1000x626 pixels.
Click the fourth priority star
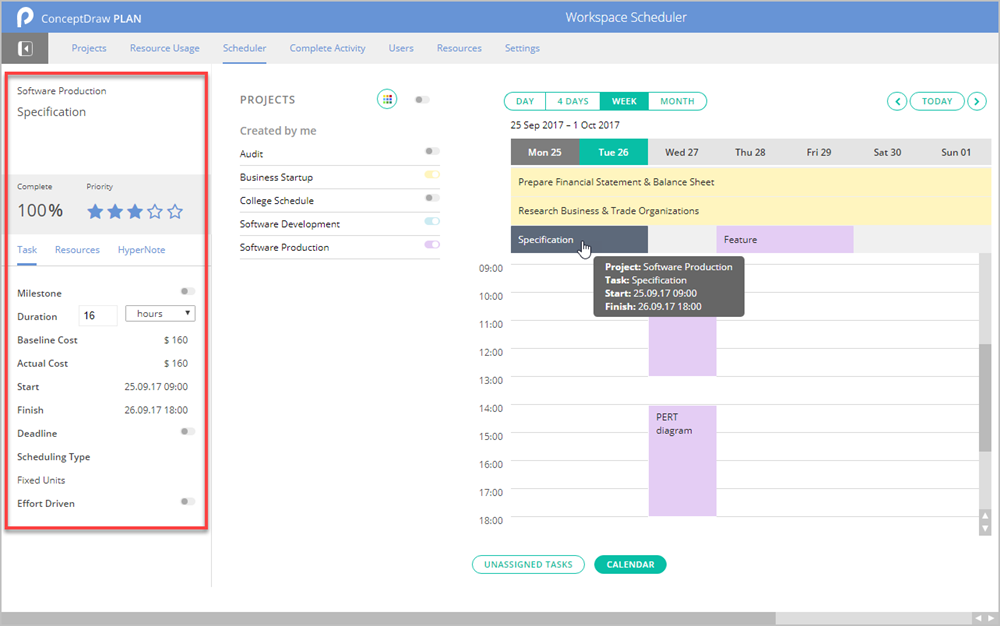[153, 212]
